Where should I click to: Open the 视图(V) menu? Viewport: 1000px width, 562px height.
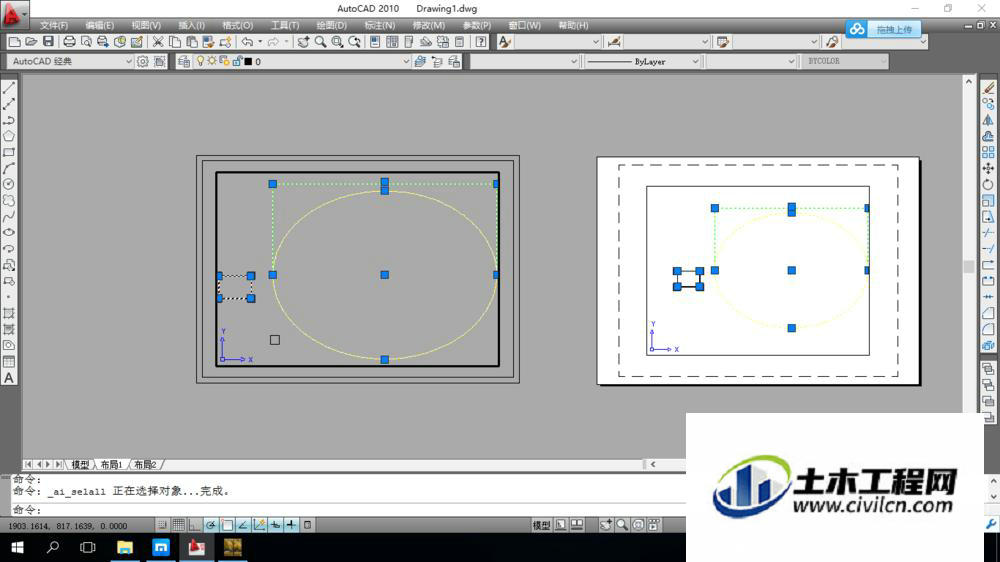coord(146,26)
